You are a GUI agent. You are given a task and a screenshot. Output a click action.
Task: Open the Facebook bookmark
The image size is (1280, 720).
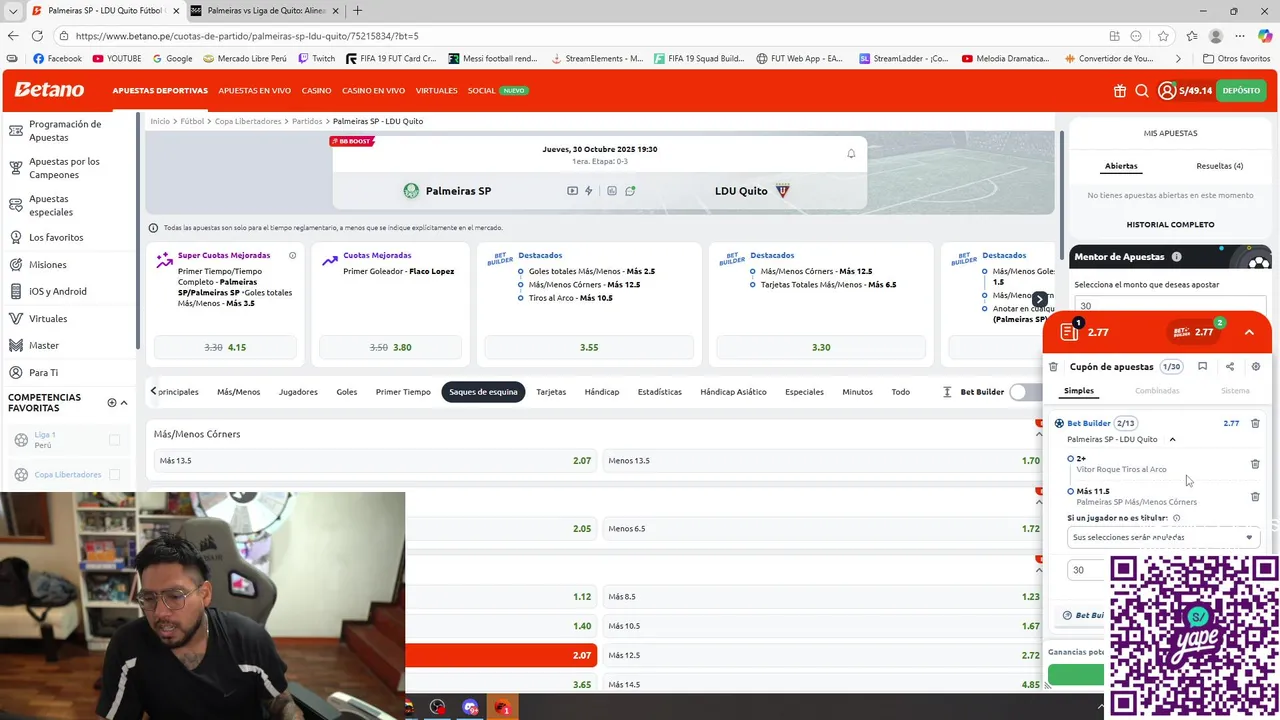(x=57, y=59)
